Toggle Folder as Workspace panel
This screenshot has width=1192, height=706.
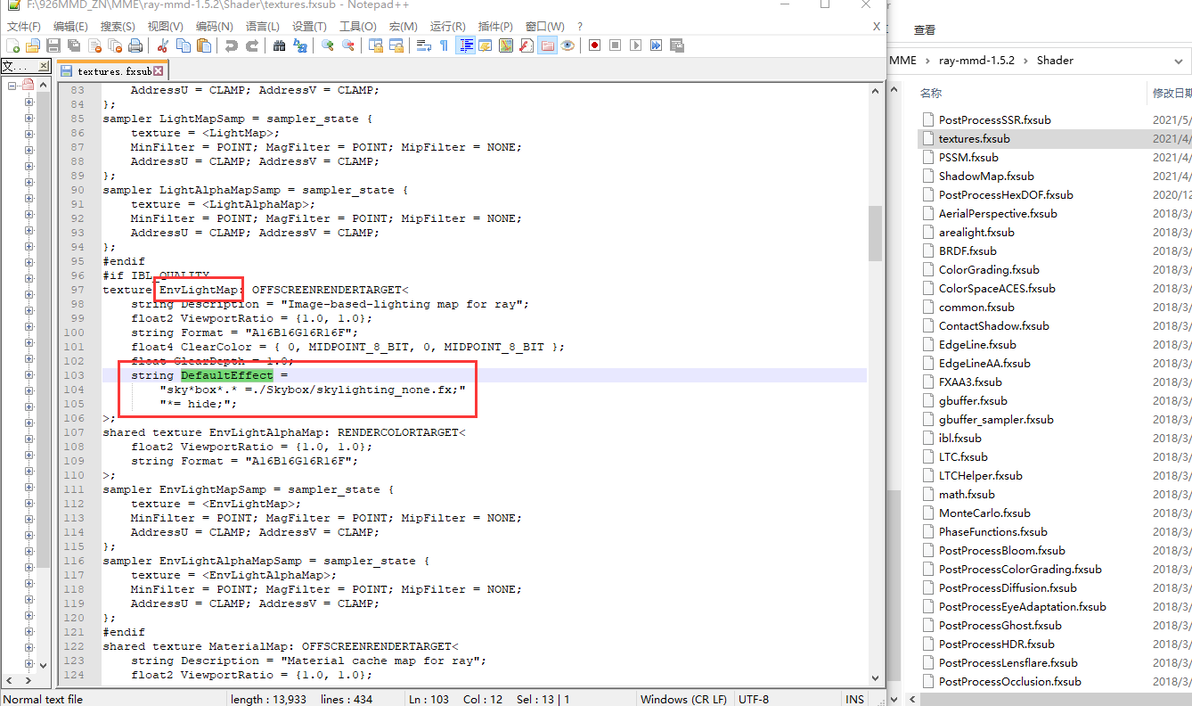(x=547, y=46)
